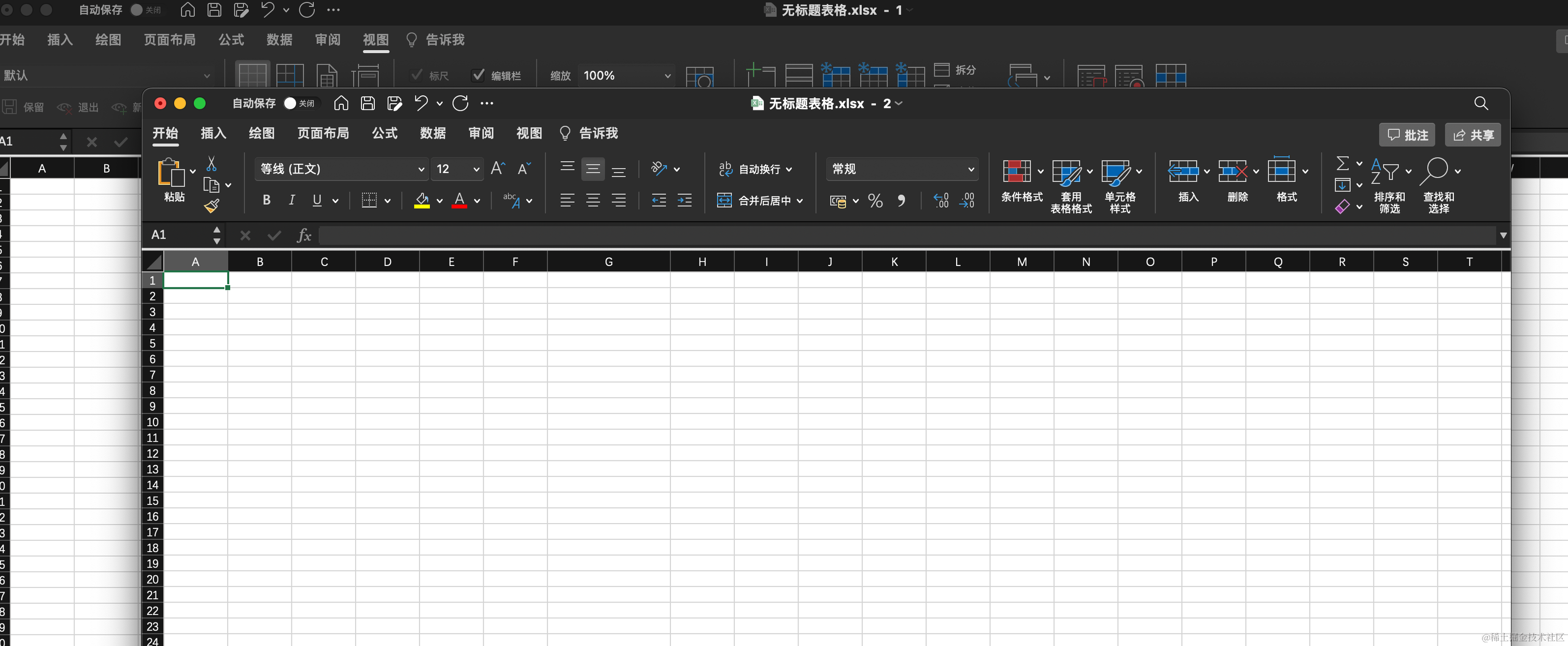Apply Bold formatting
Screen dimensions: 1568x646
coord(266,200)
